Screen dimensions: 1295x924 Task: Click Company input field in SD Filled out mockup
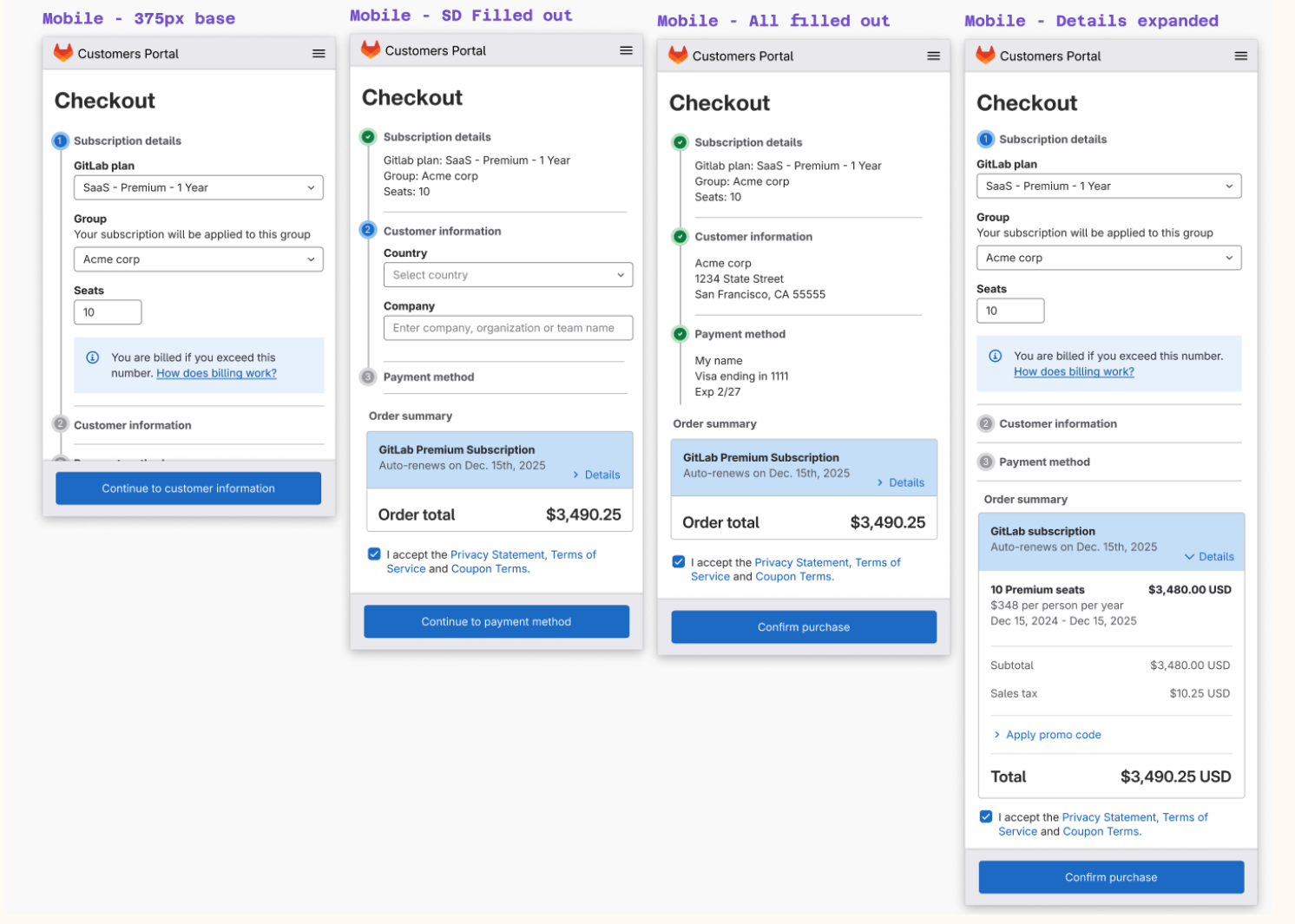(508, 328)
